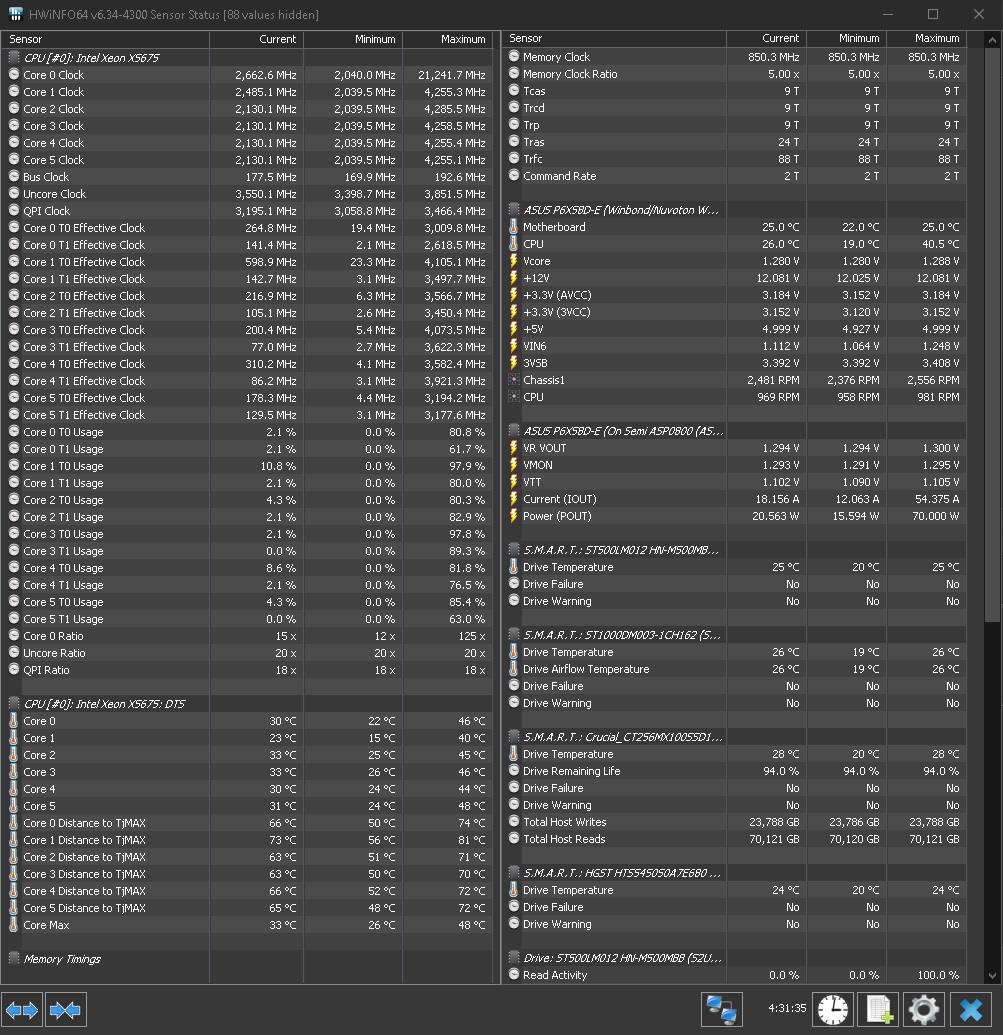Screen dimensions: 1003x1035
Task: Click the HWiNFO64 app icon in title bar
Action: pyautogui.click(x=15, y=14)
